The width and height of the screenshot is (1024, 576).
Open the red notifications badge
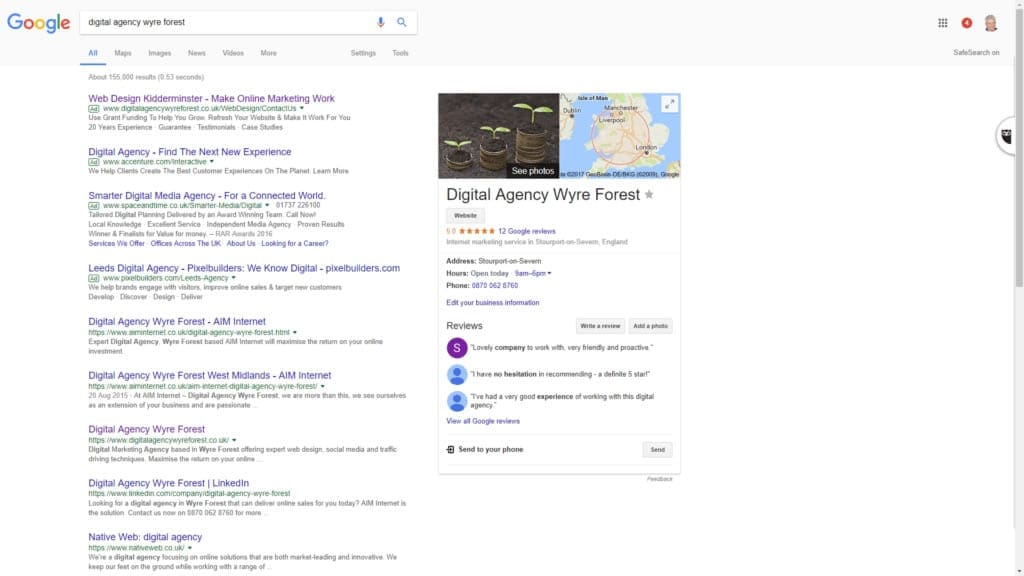coord(967,23)
